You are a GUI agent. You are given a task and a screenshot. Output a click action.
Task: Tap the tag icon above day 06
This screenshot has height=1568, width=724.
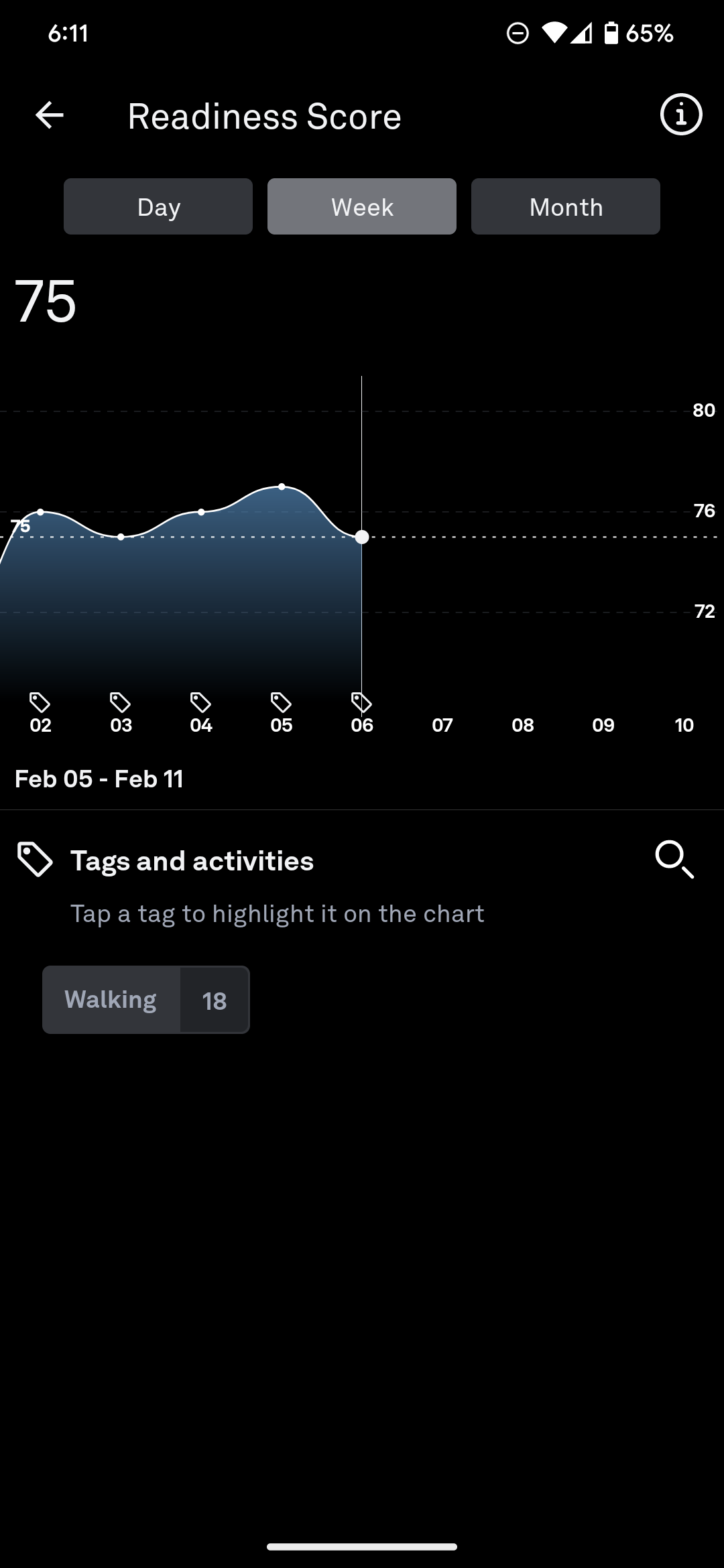click(362, 702)
